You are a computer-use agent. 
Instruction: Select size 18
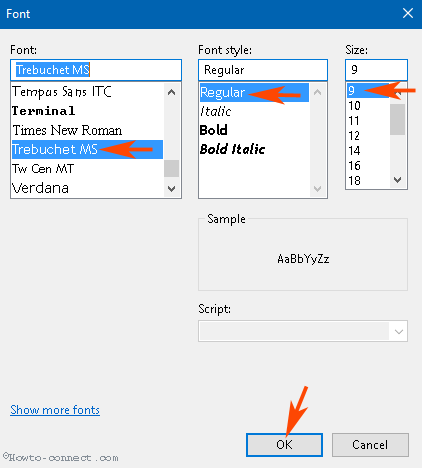(x=368, y=181)
